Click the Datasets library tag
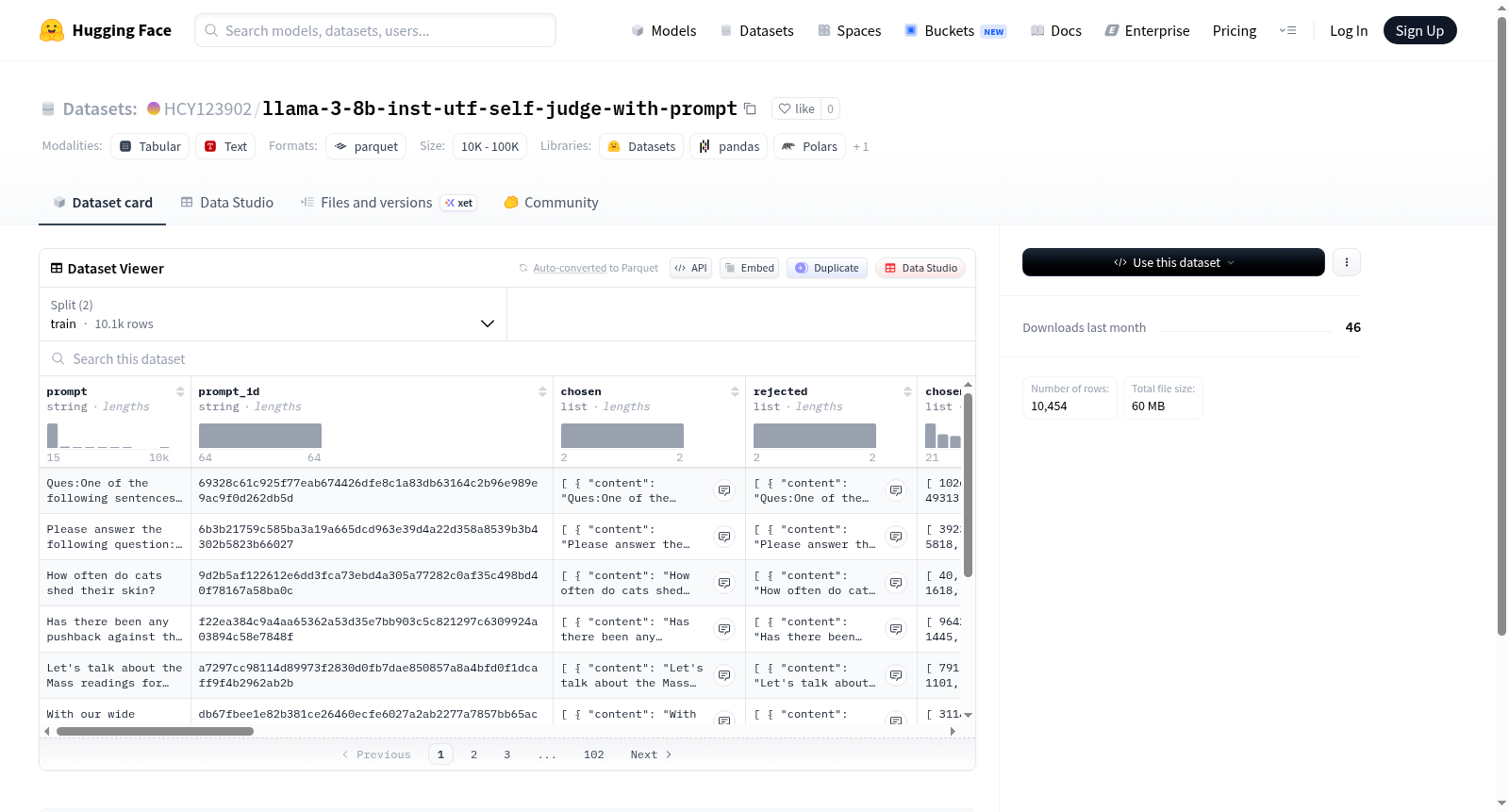This screenshot has height=812, width=1509. click(x=641, y=146)
